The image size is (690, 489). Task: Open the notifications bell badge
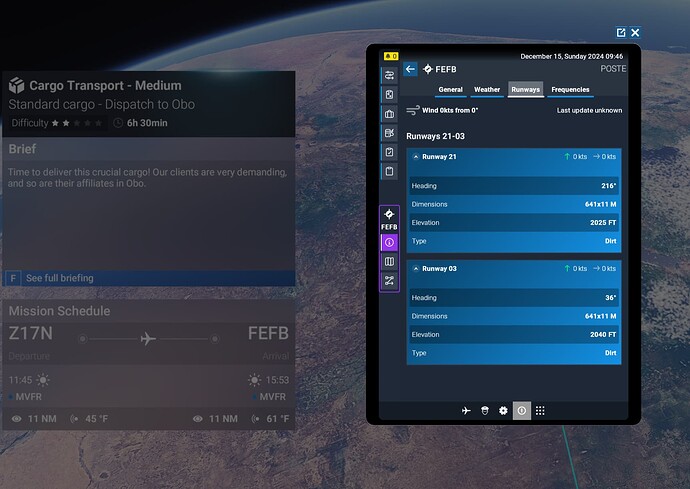click(391, 56)
